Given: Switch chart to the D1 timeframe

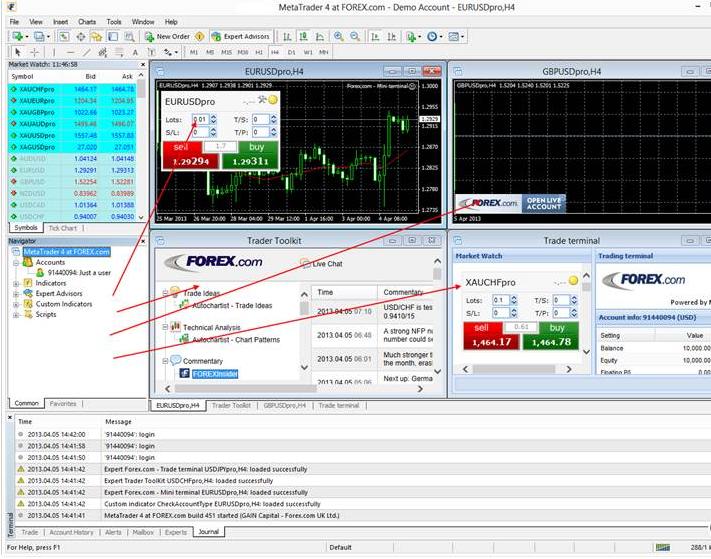Looking at the screenshot, I should (291, 52).
